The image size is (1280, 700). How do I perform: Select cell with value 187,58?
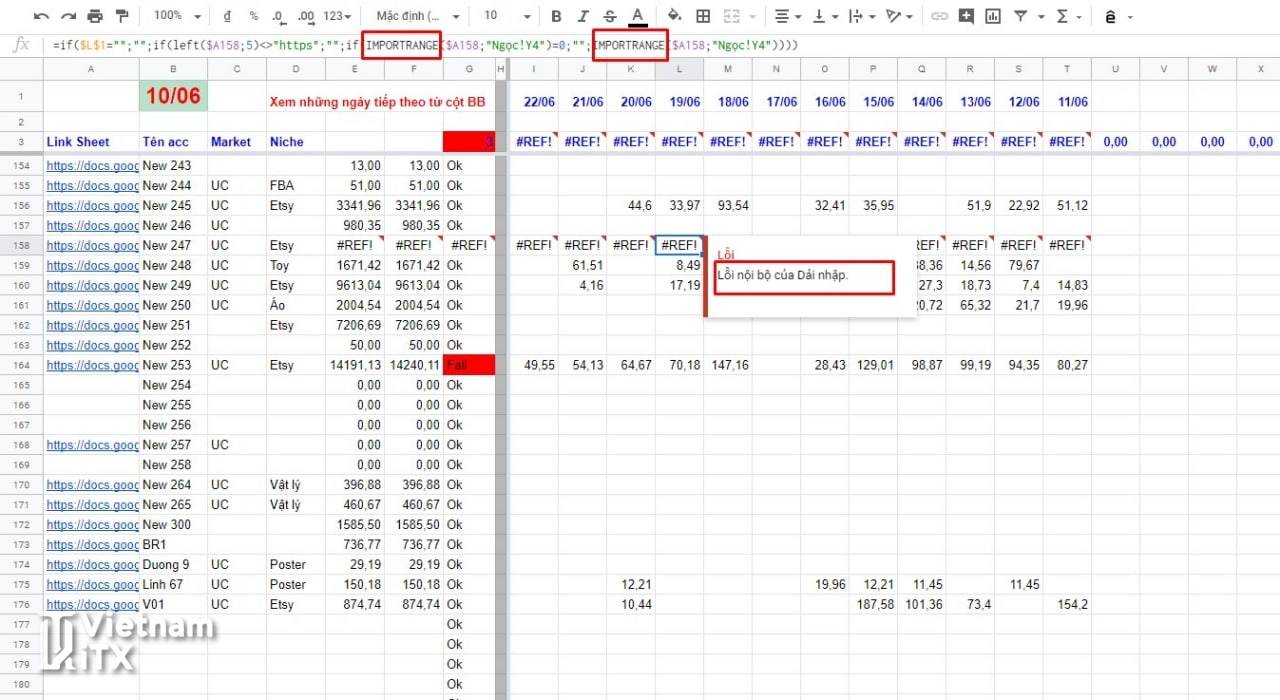coord(873,604)
